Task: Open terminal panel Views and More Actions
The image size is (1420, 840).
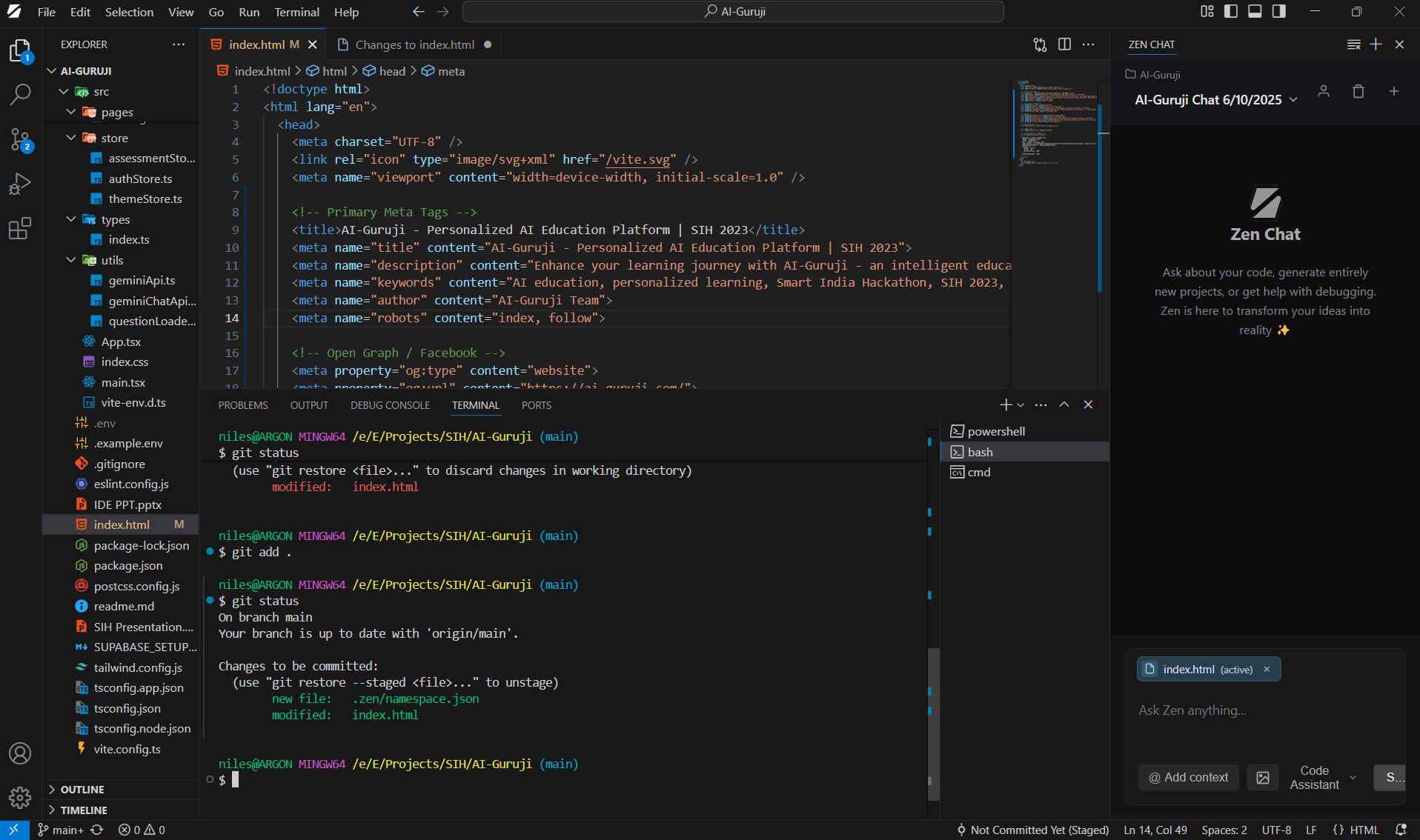Action: (x=1041, y=404)
